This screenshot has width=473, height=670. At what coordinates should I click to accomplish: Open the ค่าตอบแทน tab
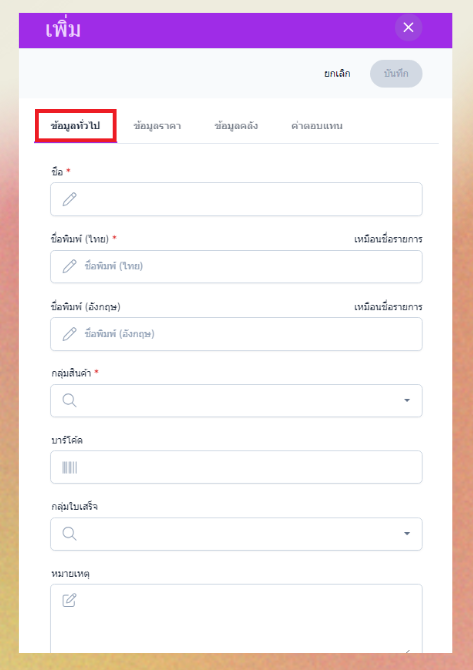[x=317, y=126]
